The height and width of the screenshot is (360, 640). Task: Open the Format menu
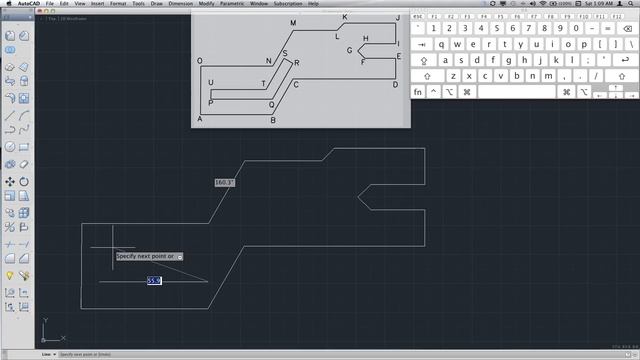pyautogui.click(x=118, y=3)
